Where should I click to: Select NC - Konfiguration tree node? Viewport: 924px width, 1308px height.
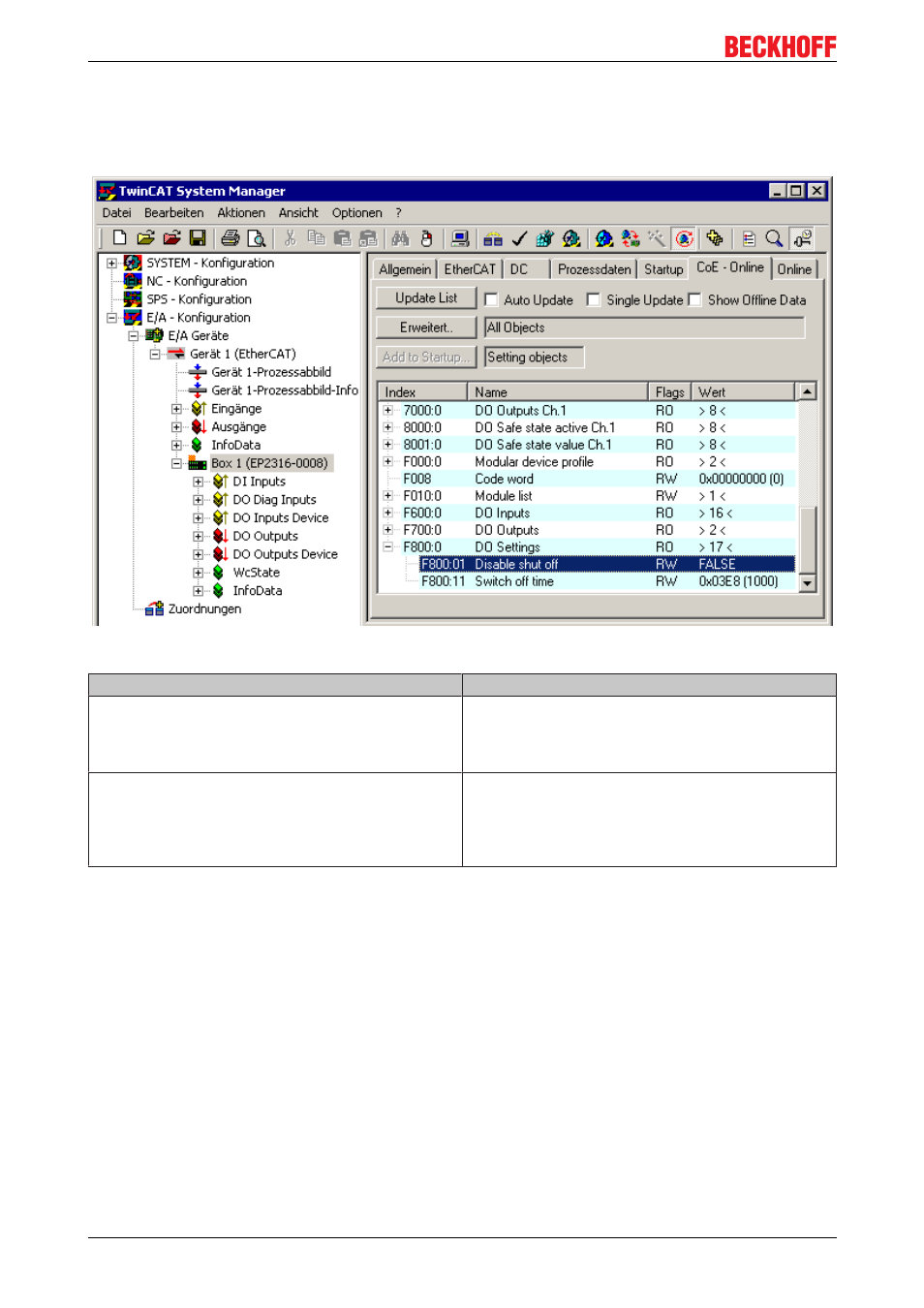[197, 281]
